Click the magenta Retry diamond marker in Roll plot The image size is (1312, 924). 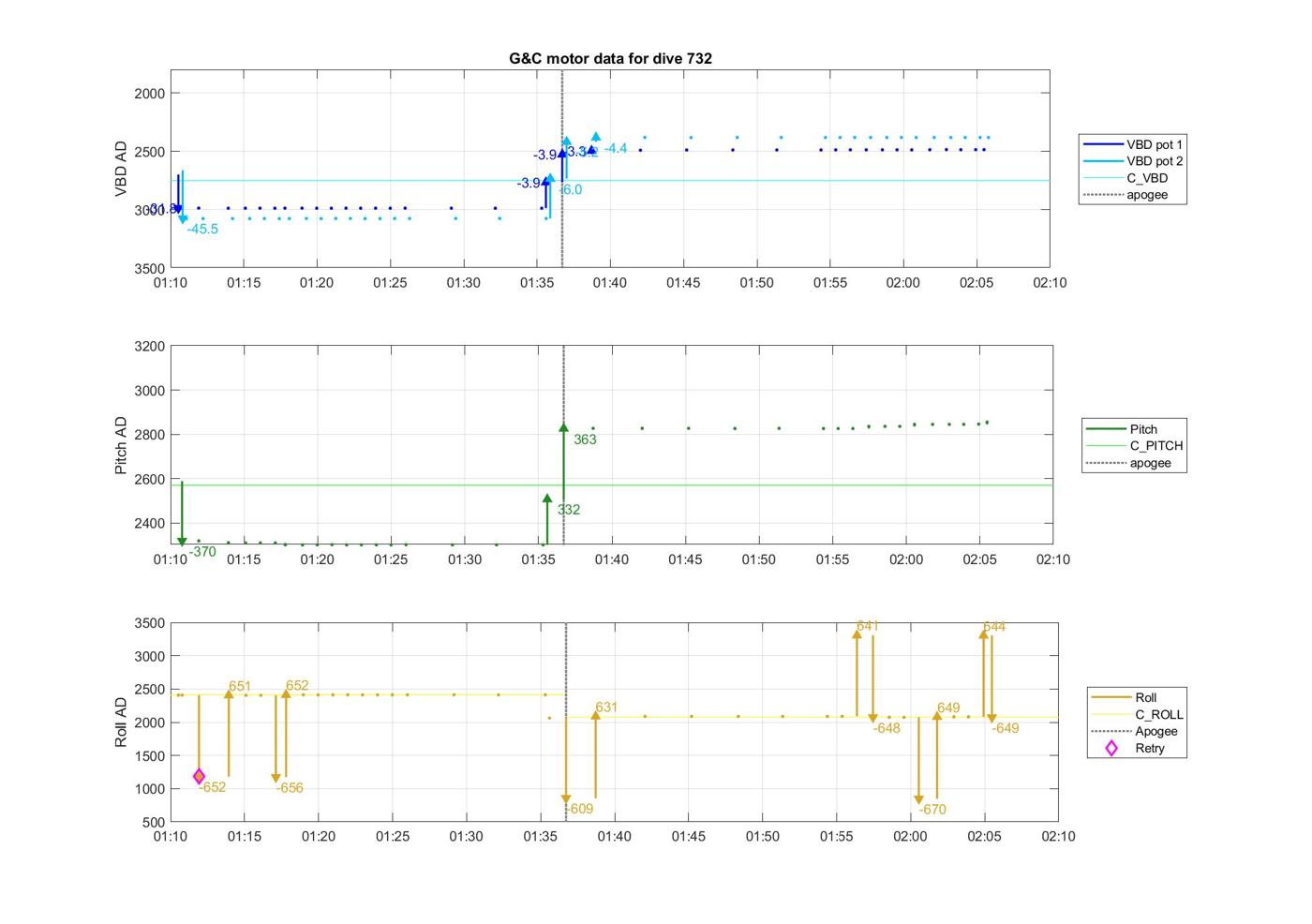pyautogui.click(x=199, y=776)
